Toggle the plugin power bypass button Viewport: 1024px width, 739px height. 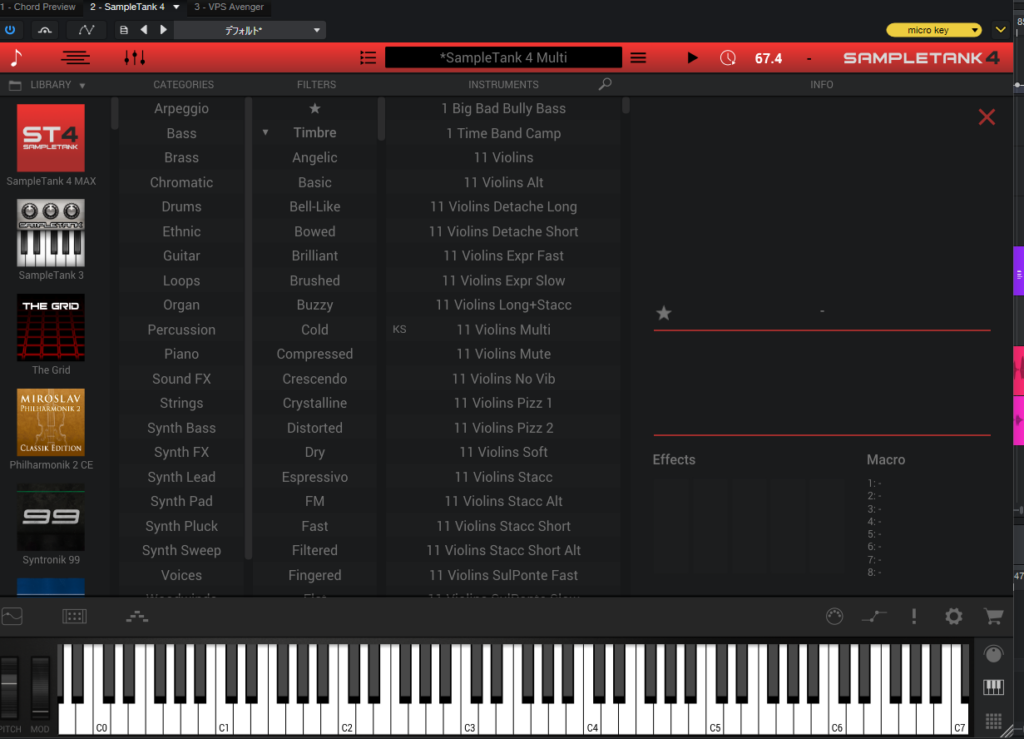coord(11,30)
